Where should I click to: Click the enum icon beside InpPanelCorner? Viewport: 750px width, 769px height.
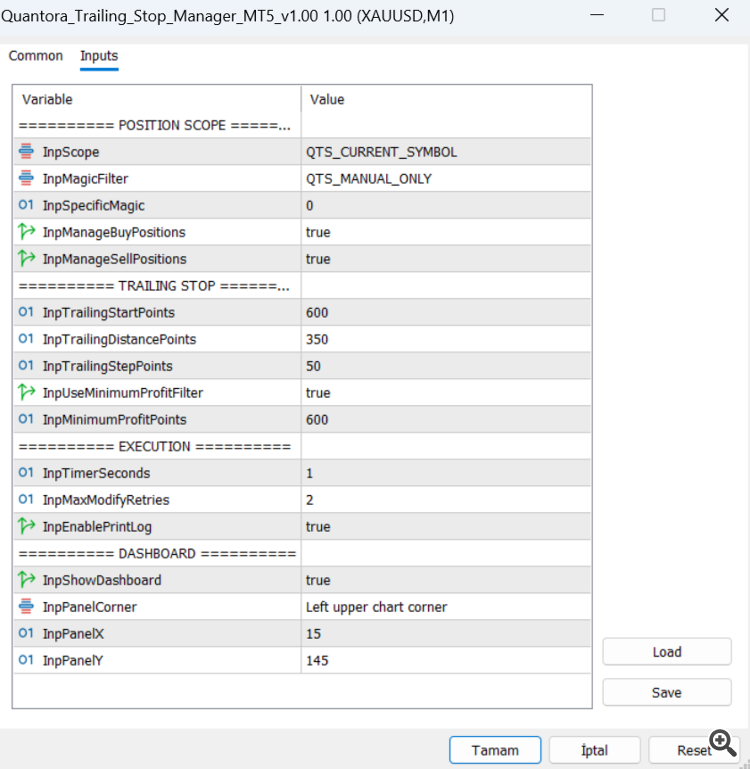(26, 607)
